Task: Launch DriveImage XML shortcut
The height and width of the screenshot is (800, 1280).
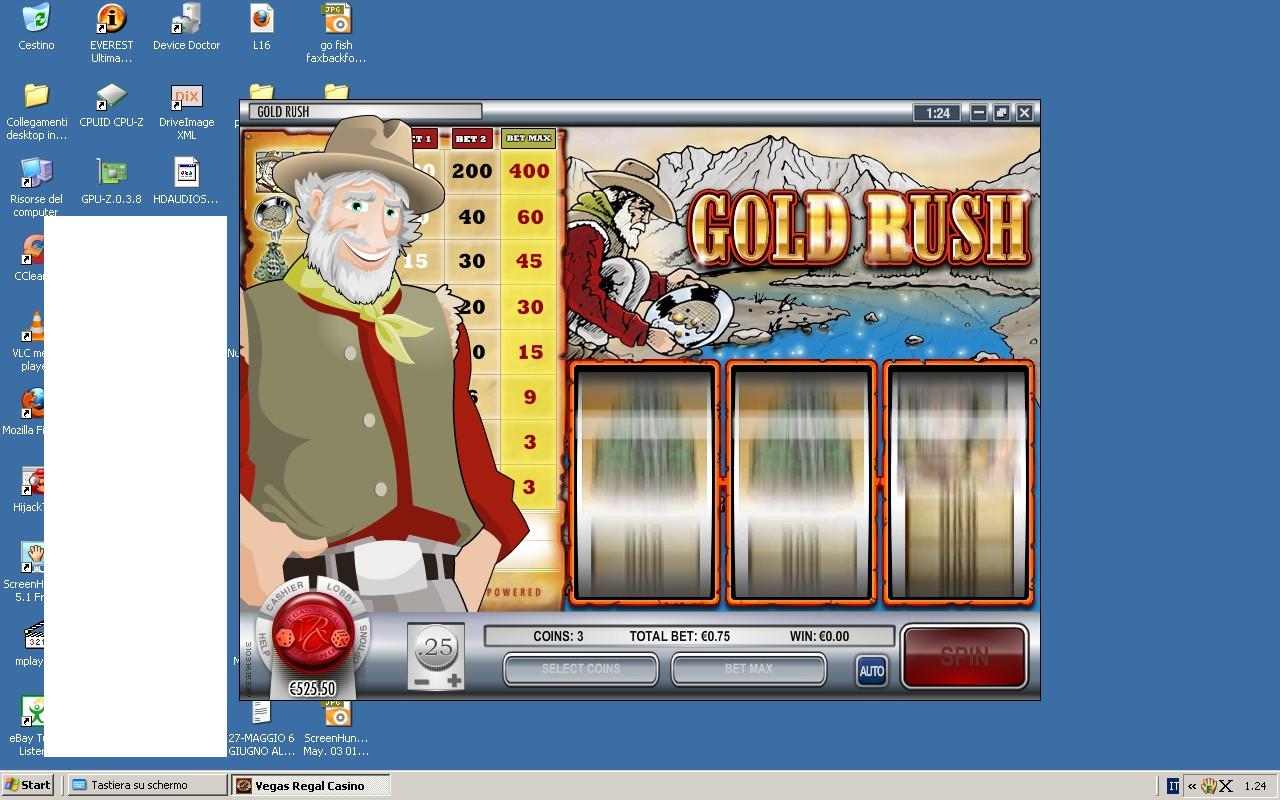Action: coord(186,111)
